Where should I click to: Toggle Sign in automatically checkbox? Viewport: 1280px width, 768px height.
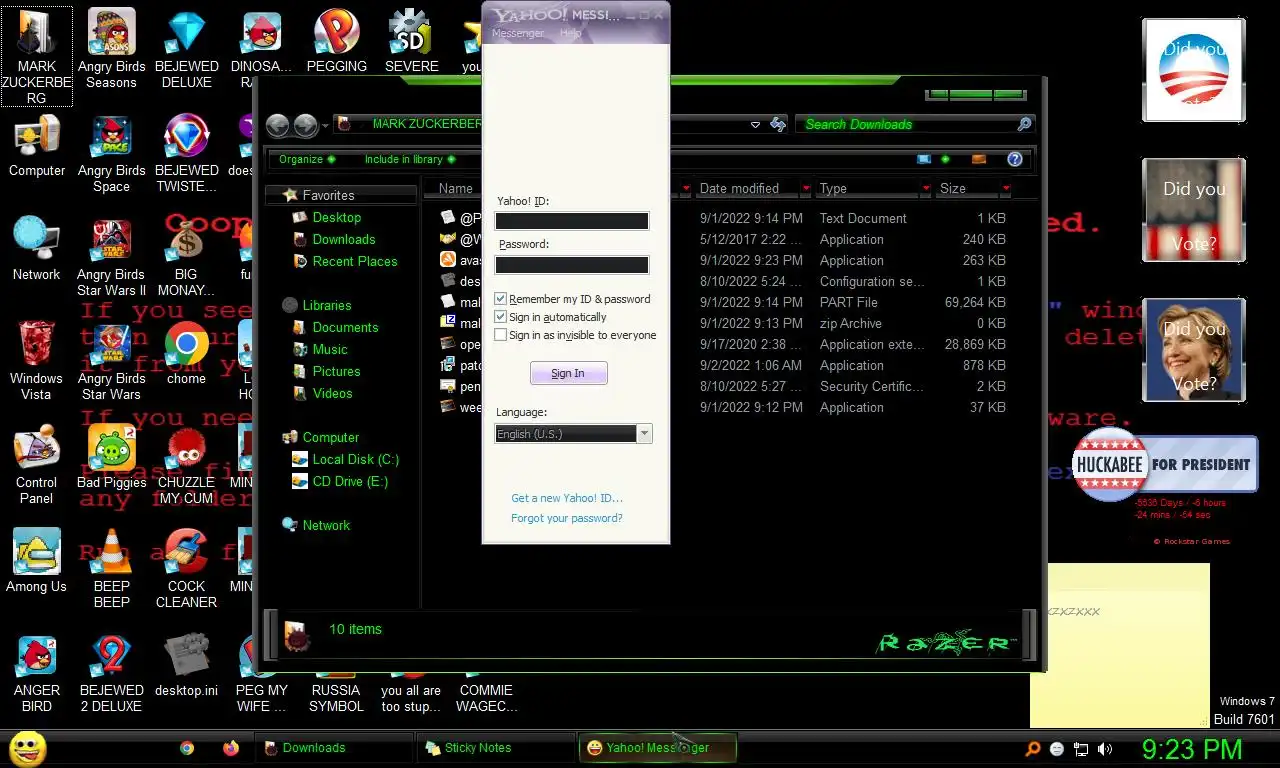click(x=501, y=317)
